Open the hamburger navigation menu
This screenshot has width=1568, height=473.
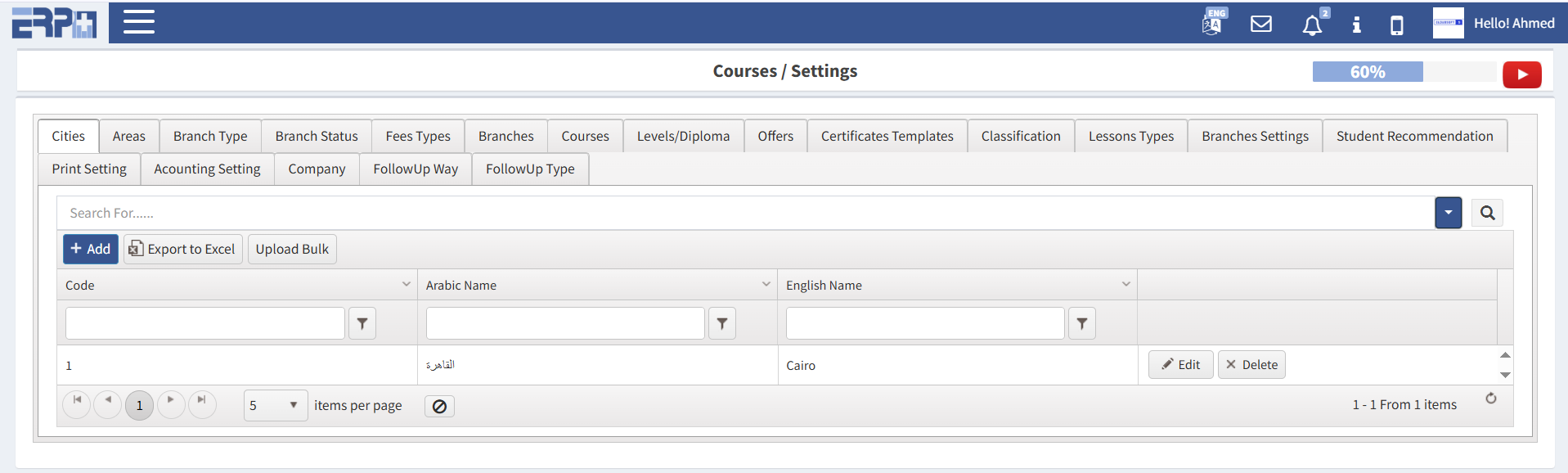click(x=139, y=22)
